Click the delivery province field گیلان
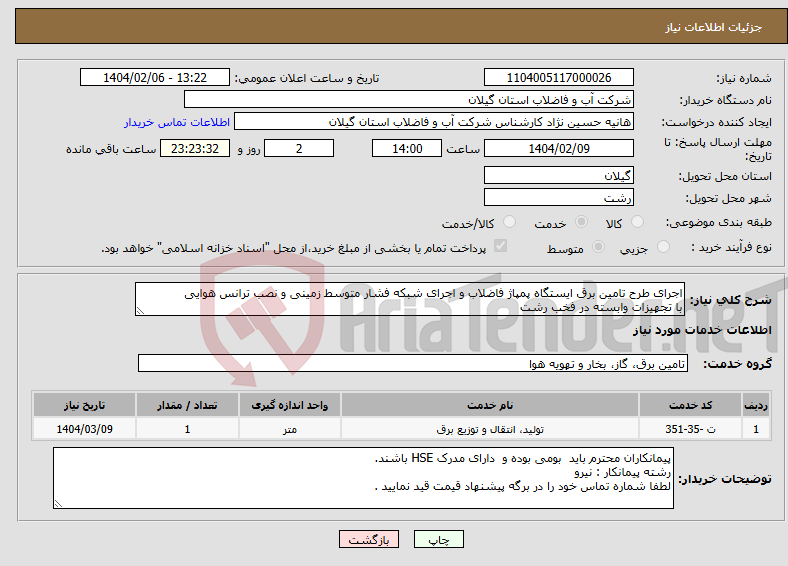The height and width of the screenshot is (566, 788). click(559, 175)
